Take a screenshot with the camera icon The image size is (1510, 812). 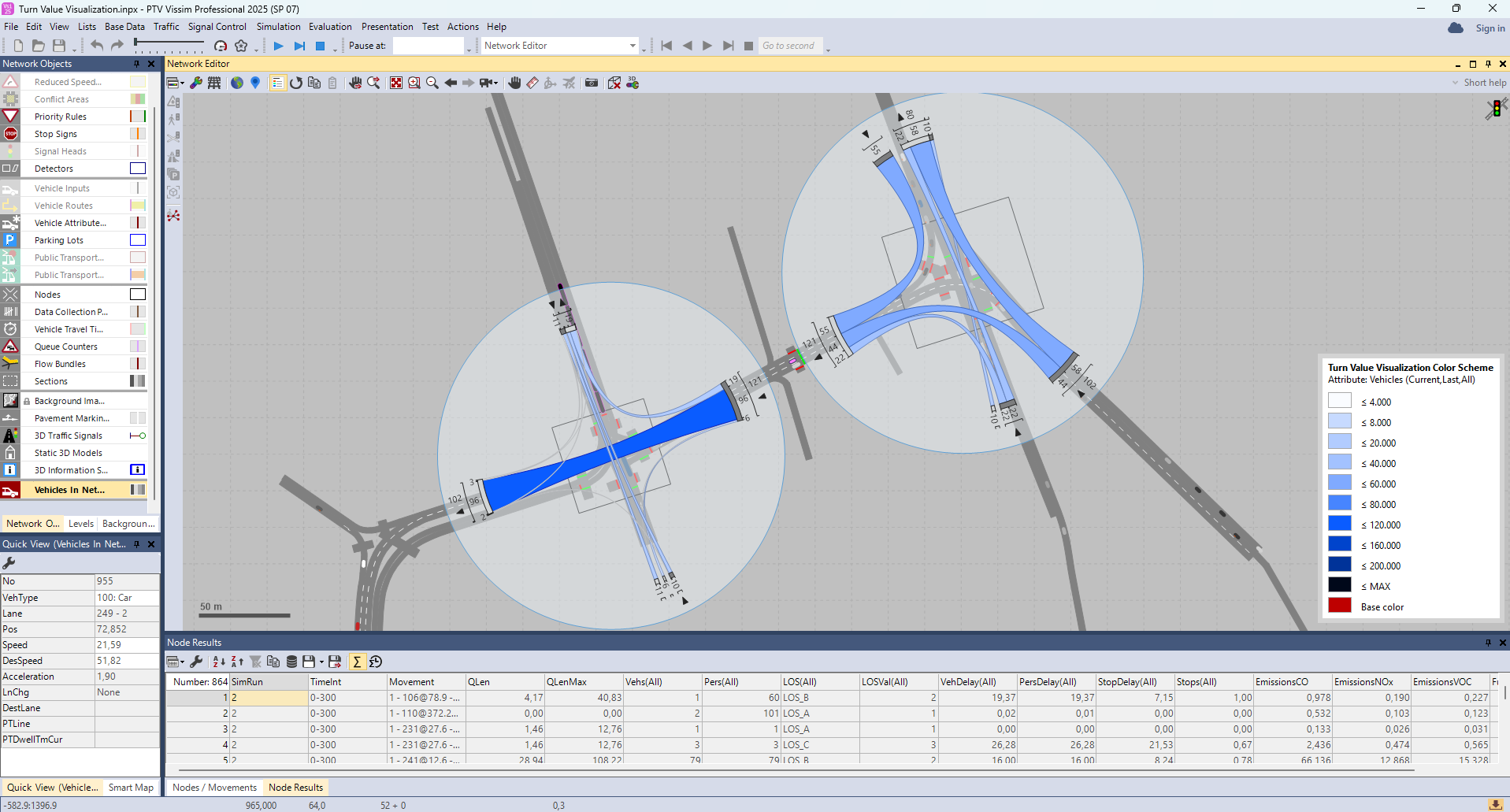(592, 82)
